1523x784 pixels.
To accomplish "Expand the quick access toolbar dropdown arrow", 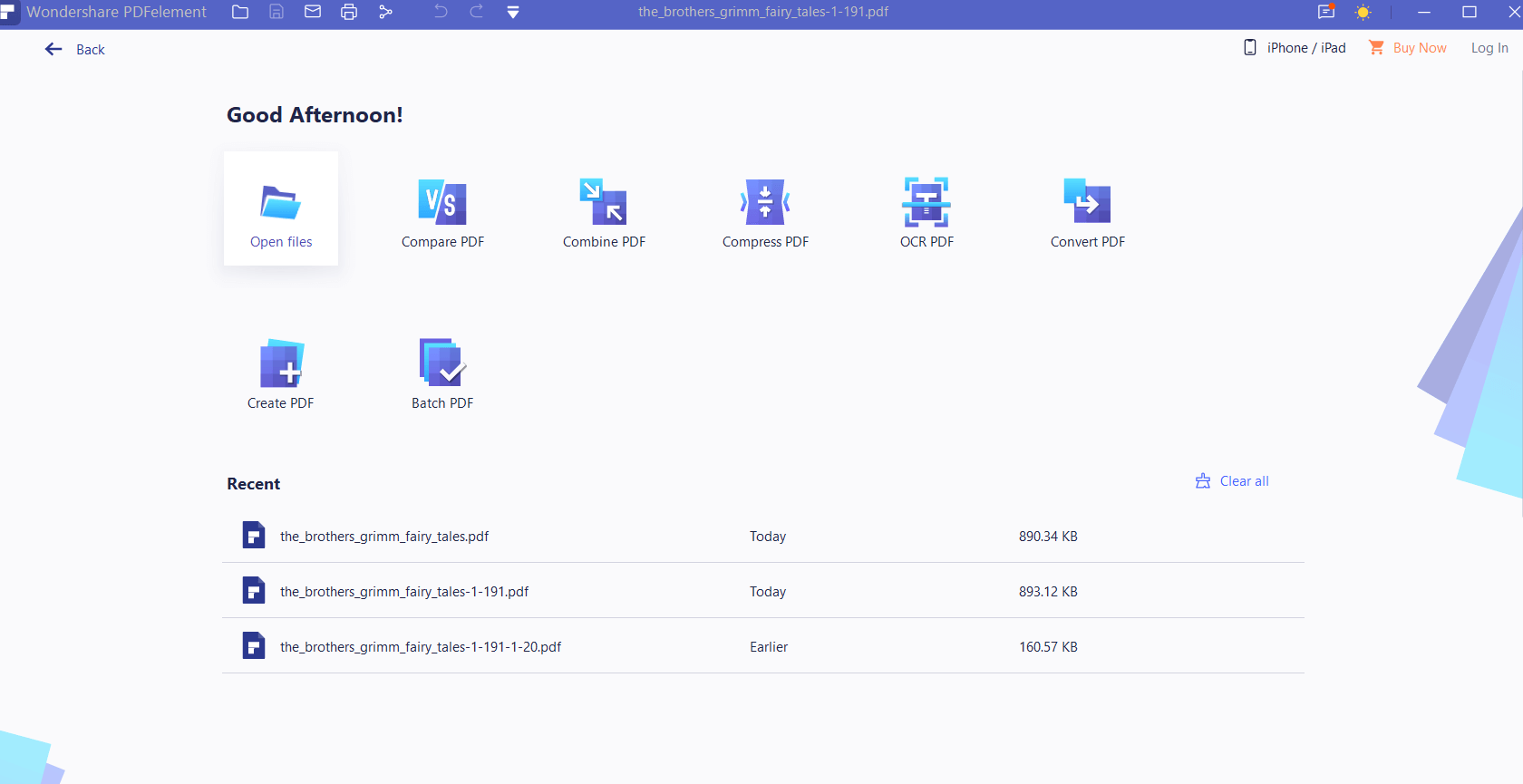I will (x=513, y=13).
